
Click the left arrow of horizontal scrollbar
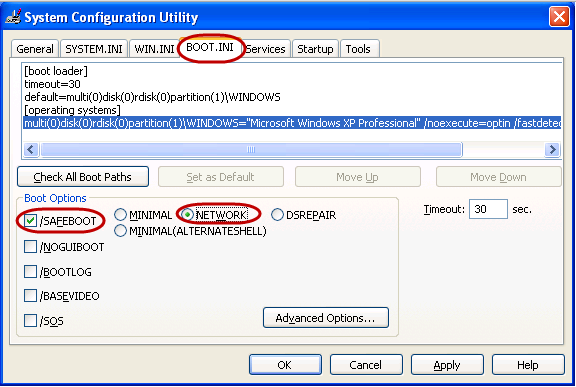coord(30,149)
